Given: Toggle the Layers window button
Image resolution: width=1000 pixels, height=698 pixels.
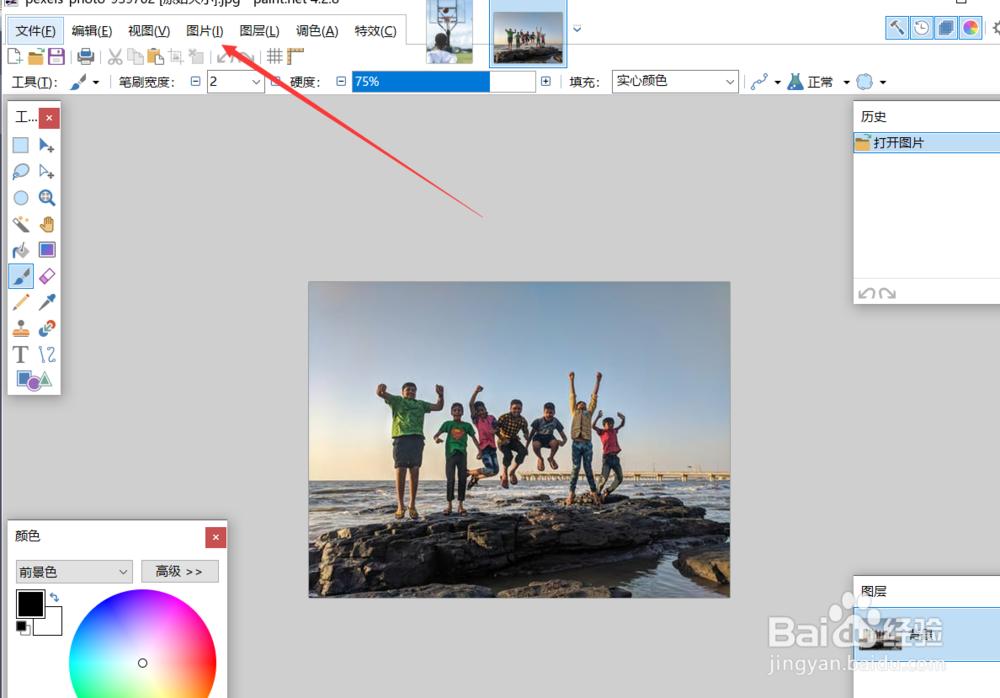Looking at the screenshot, I should [946, 28].
